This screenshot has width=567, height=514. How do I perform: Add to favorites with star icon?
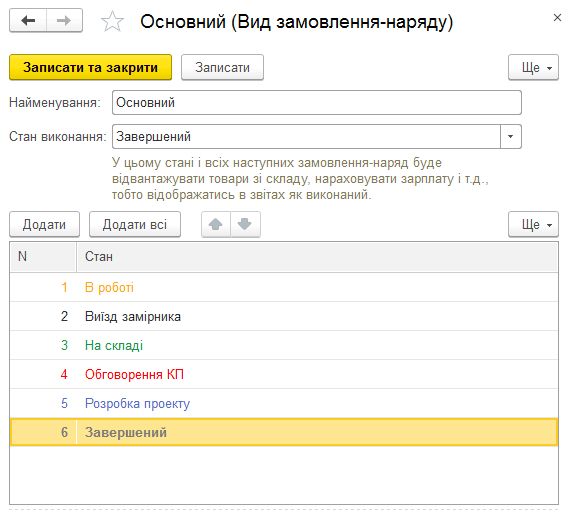click(112, 21)
